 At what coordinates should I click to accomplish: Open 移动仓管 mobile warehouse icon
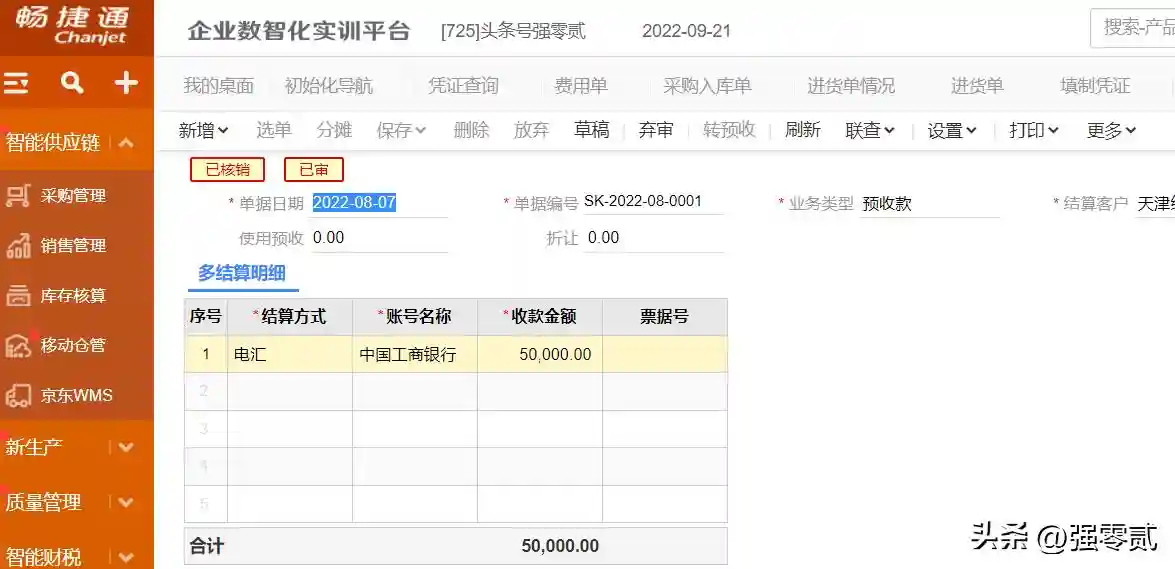click(x=18, y=346)
